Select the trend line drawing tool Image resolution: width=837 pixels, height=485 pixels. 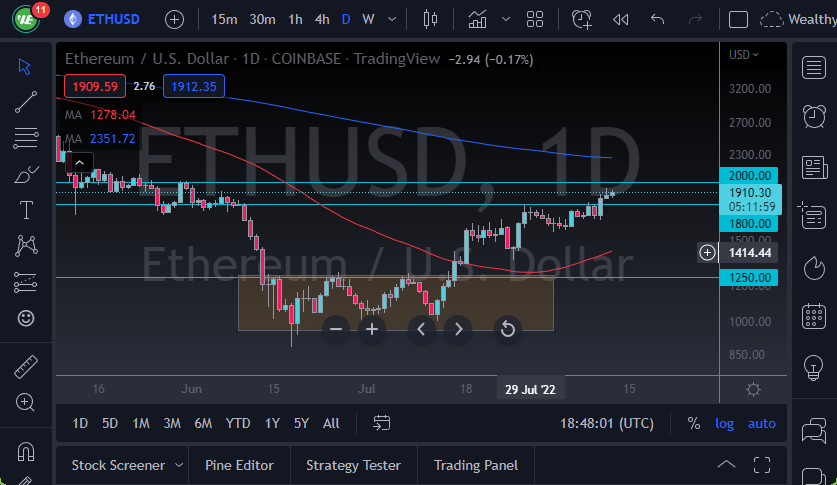(26, 102)
